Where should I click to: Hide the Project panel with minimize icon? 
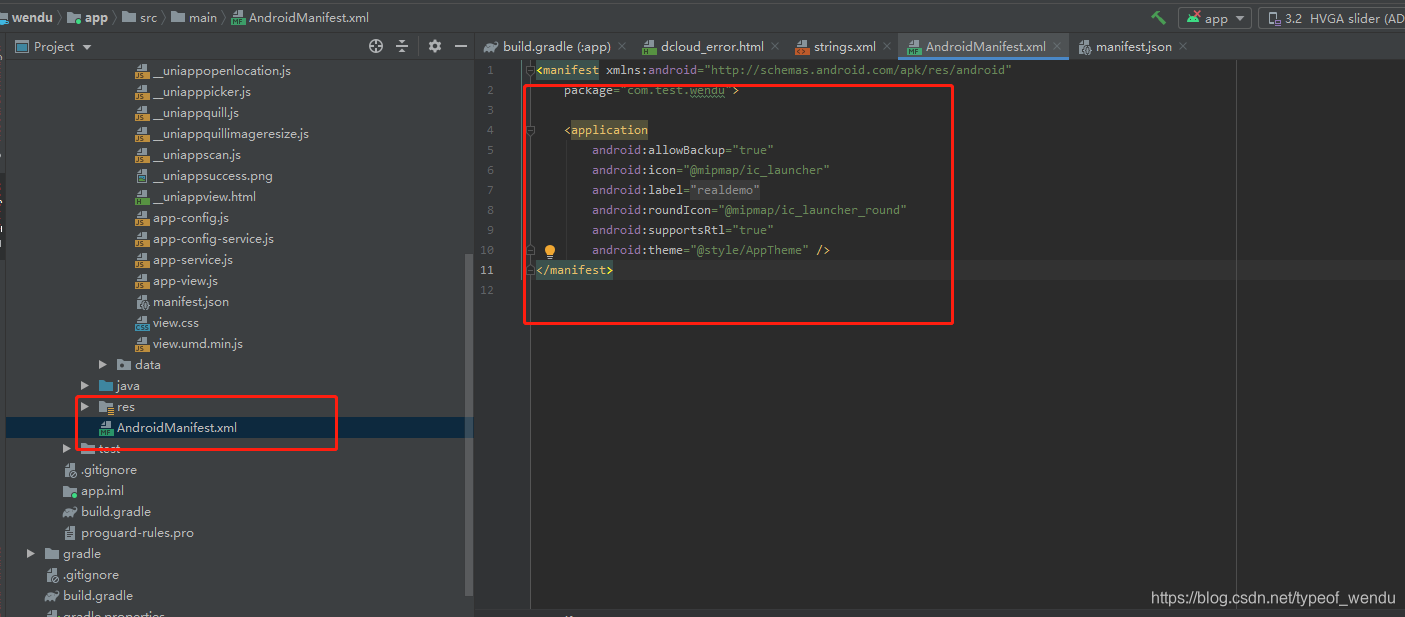pyautogui.click(x=460, y=46)
